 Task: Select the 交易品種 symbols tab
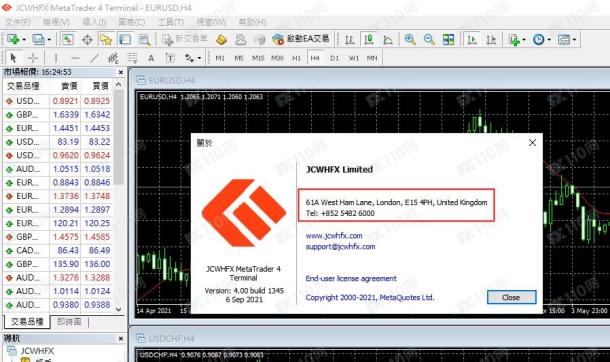pyautogui.click(x=27, y=322)
